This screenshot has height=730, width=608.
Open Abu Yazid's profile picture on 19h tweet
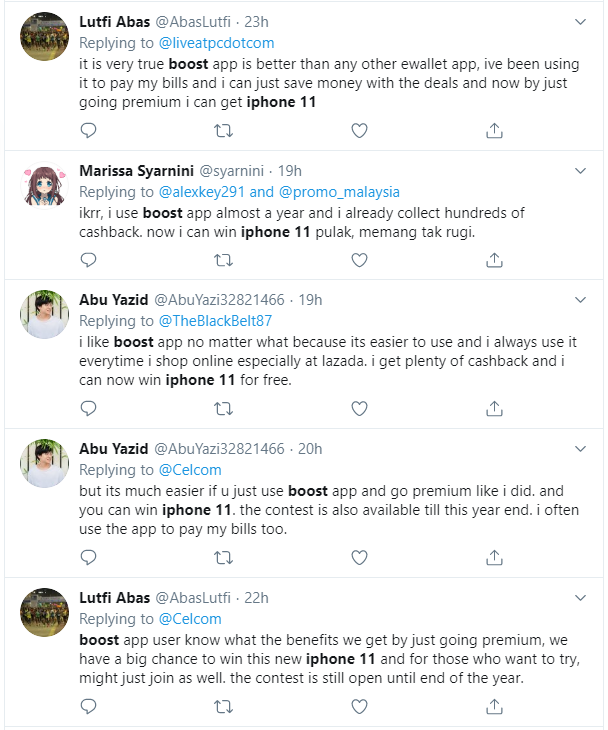(44, 317)
